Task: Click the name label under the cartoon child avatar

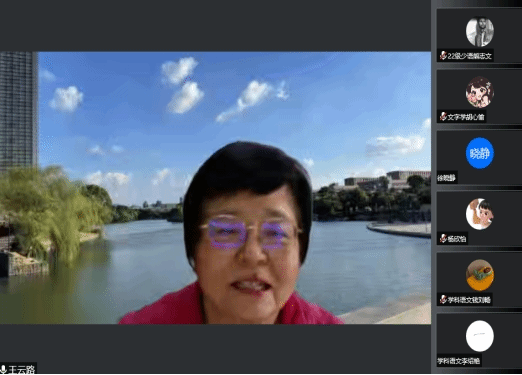Action: [x=457, y=239]
